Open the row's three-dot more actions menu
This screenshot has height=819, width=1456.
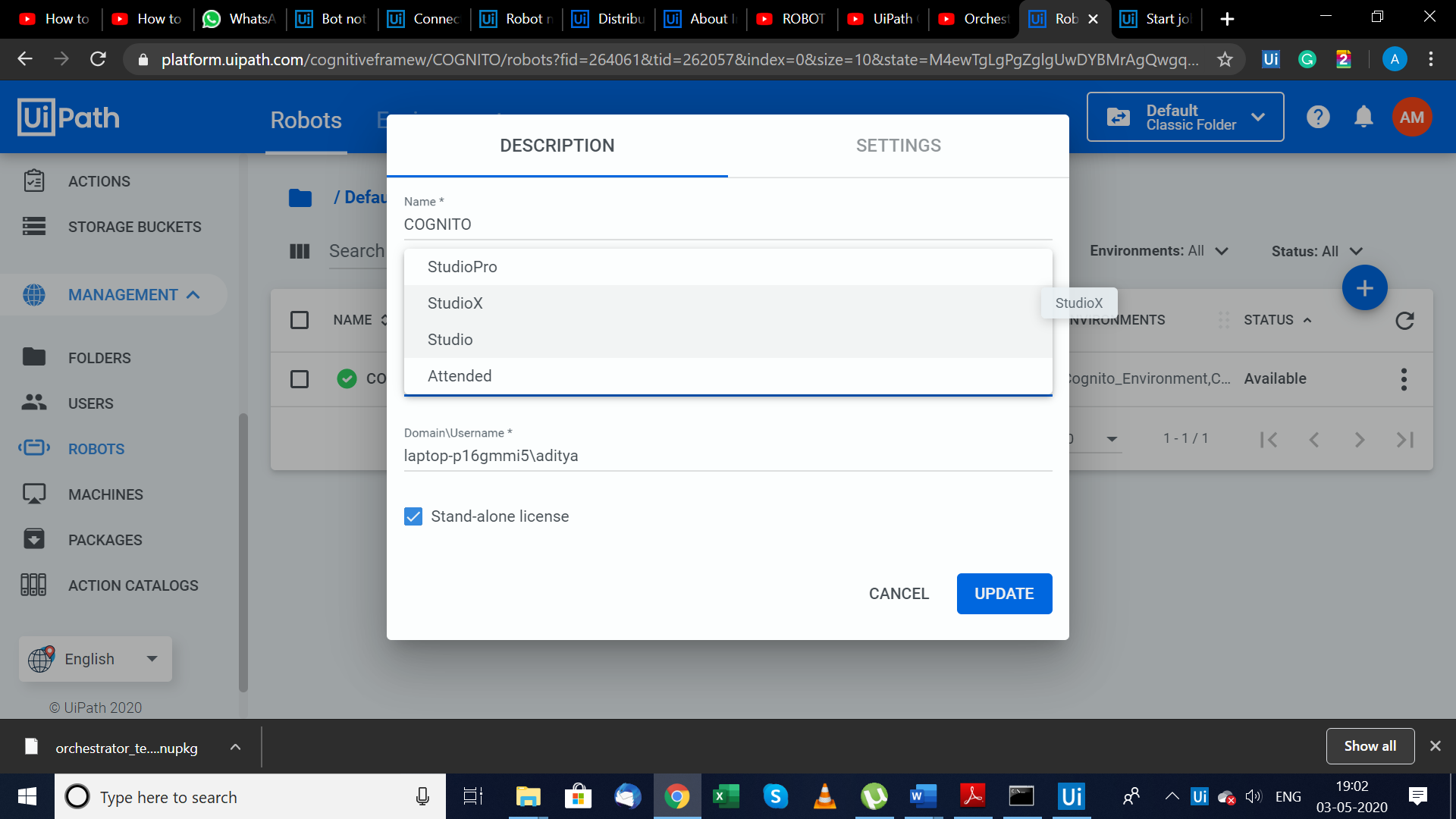click(1404, 379)
